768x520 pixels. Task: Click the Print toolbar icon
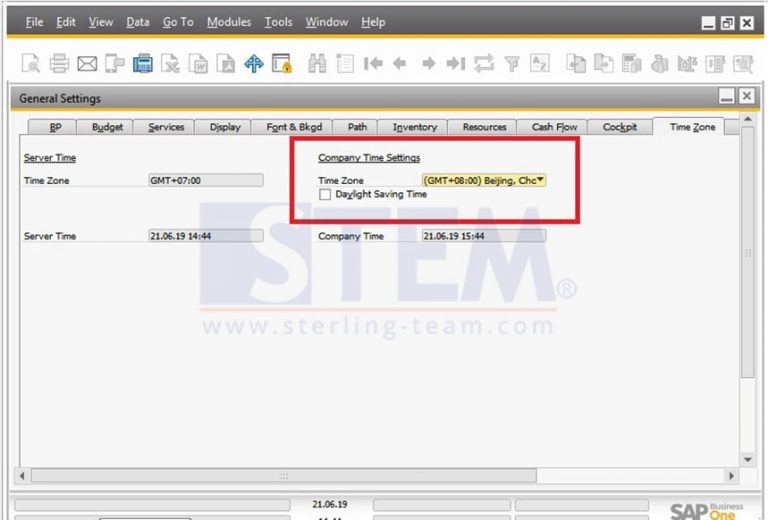pos(59,64)
